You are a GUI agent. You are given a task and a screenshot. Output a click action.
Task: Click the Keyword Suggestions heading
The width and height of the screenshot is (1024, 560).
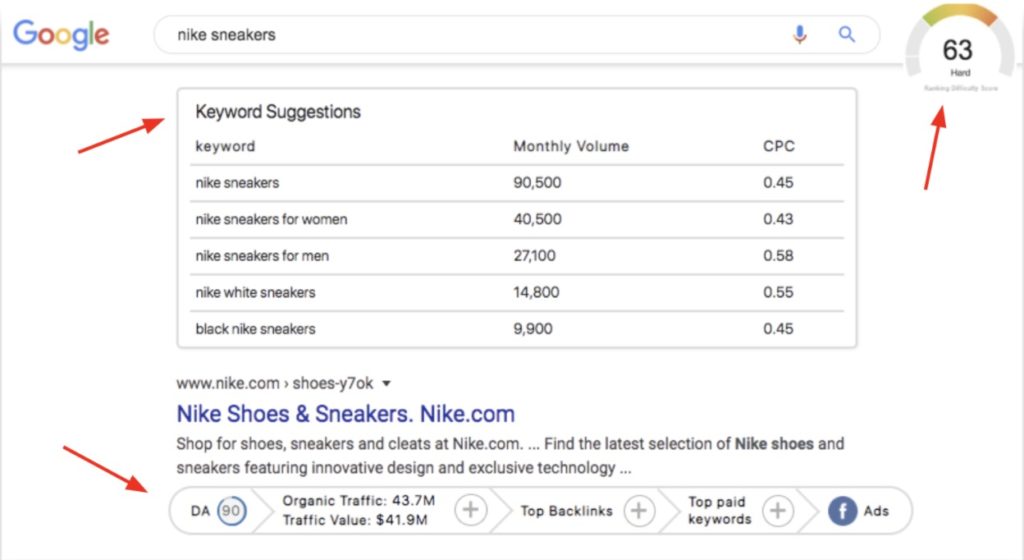[x=278, y=112]
